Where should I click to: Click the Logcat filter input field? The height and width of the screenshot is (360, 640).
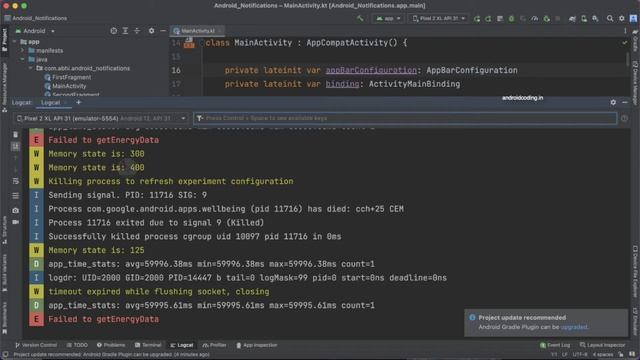[x=405, y=118]
